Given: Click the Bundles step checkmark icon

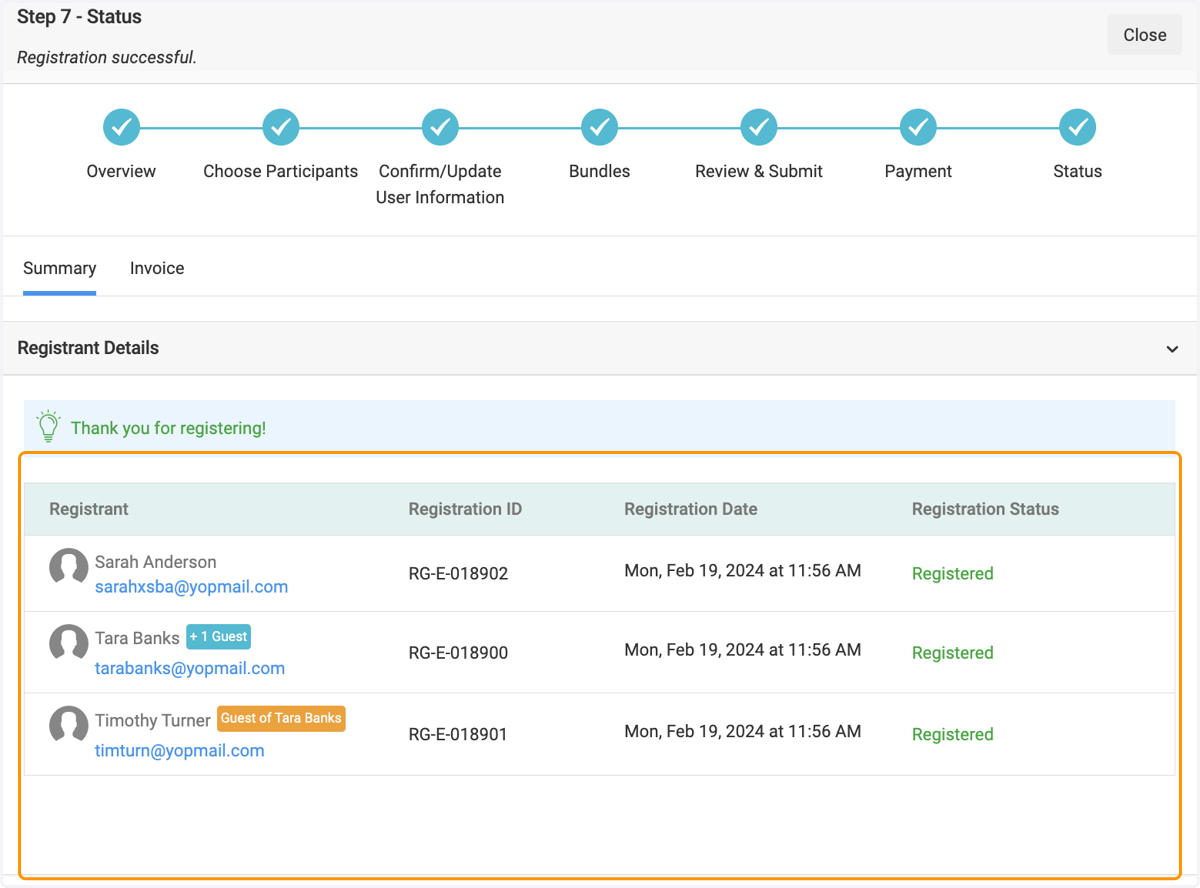Looking at the screenshot, I should (600, 127).
